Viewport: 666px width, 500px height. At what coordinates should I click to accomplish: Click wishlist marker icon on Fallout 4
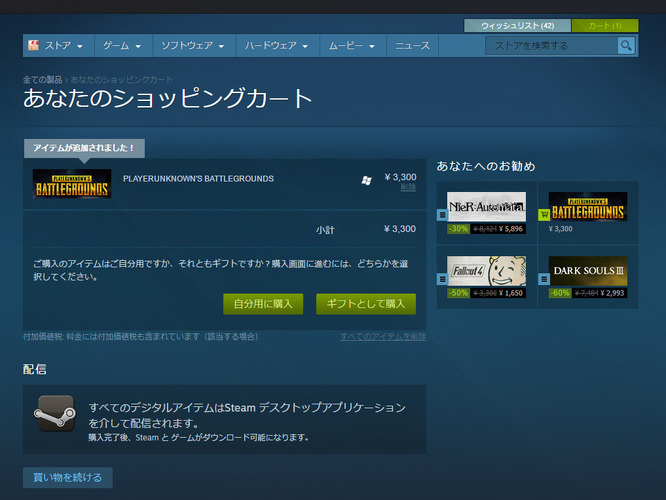click(x=442, y=279)
